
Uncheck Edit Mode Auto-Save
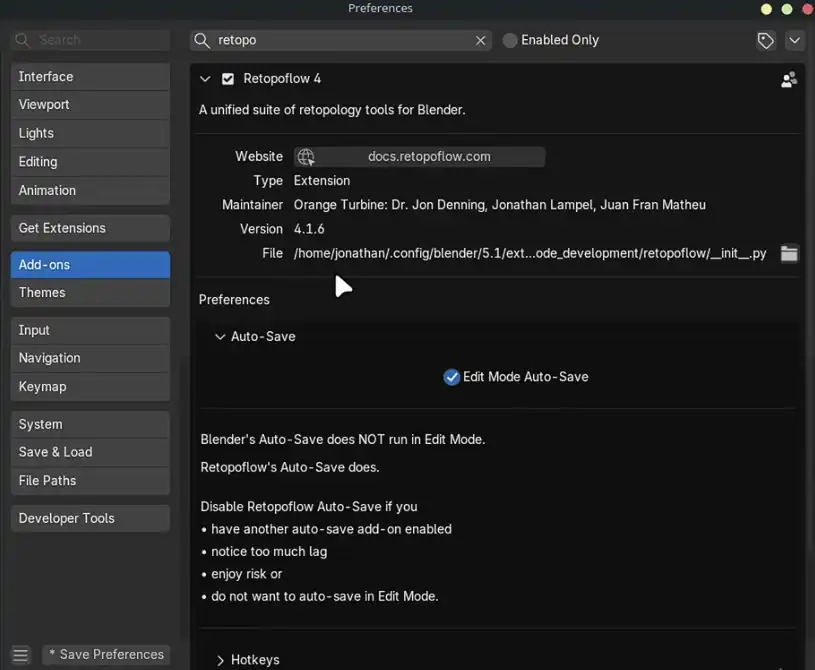pyautogui.click(x=452, y=377)
